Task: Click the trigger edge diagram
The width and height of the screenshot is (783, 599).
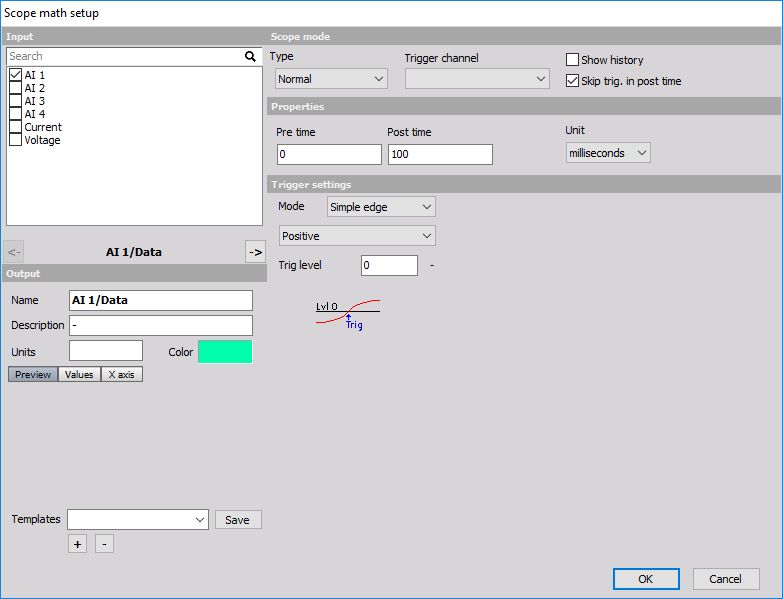Action: coord(348,314)
